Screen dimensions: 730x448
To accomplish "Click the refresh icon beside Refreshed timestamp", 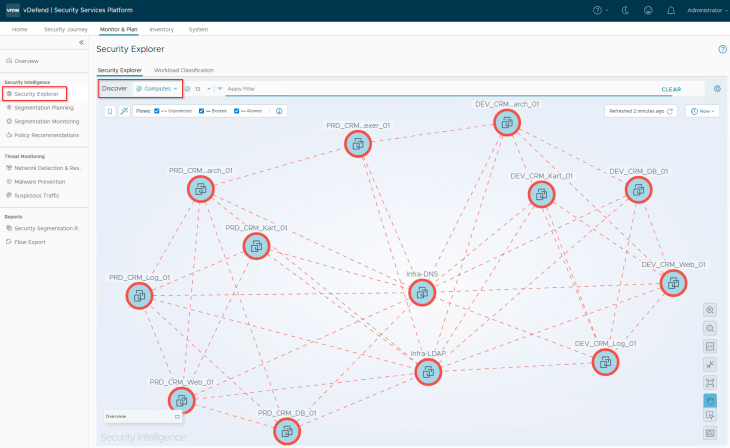I will pos(670,111).
